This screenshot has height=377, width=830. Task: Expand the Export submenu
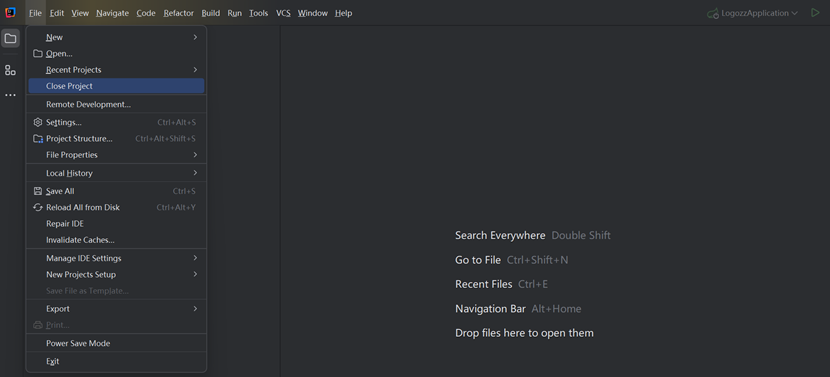[x=116, y=309]
